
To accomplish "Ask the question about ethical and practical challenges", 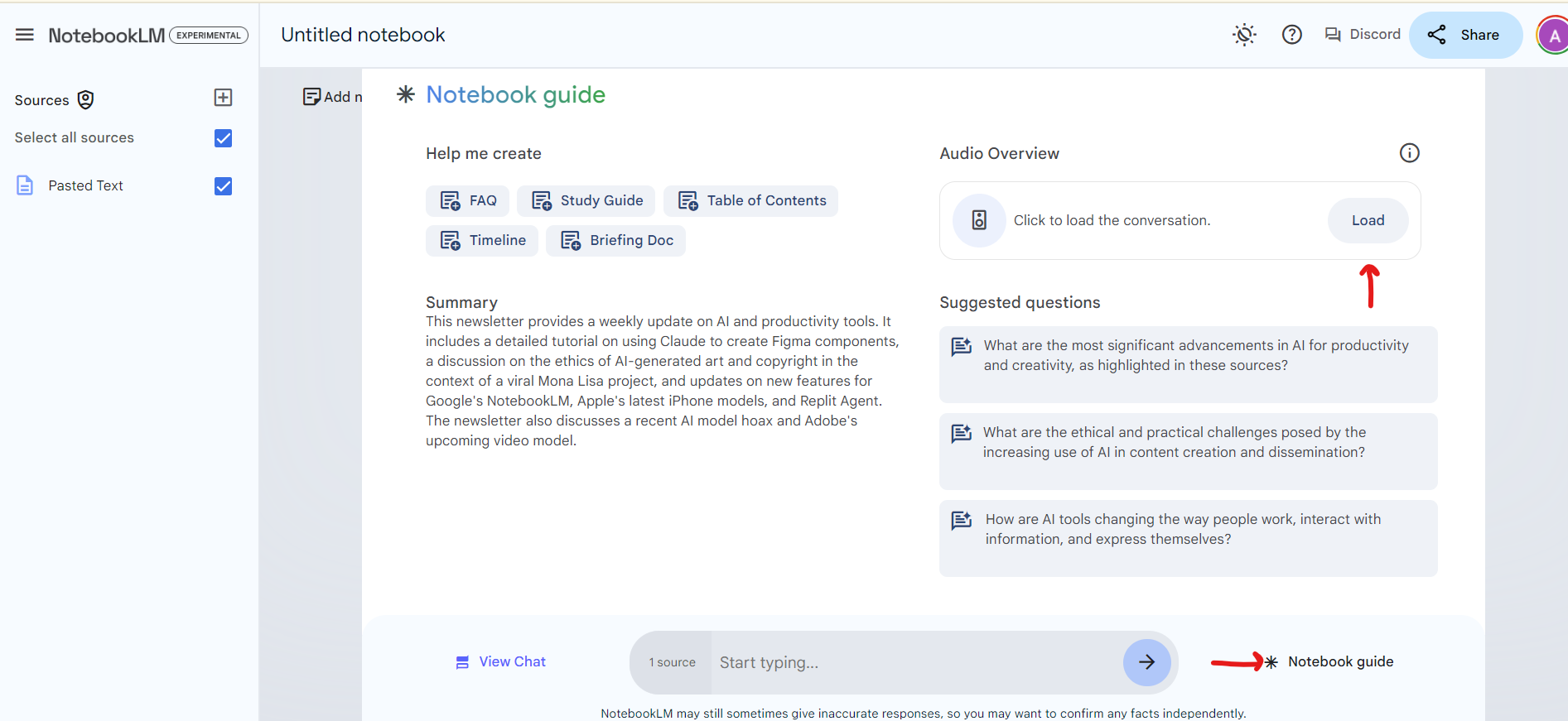I will 1188,451.
